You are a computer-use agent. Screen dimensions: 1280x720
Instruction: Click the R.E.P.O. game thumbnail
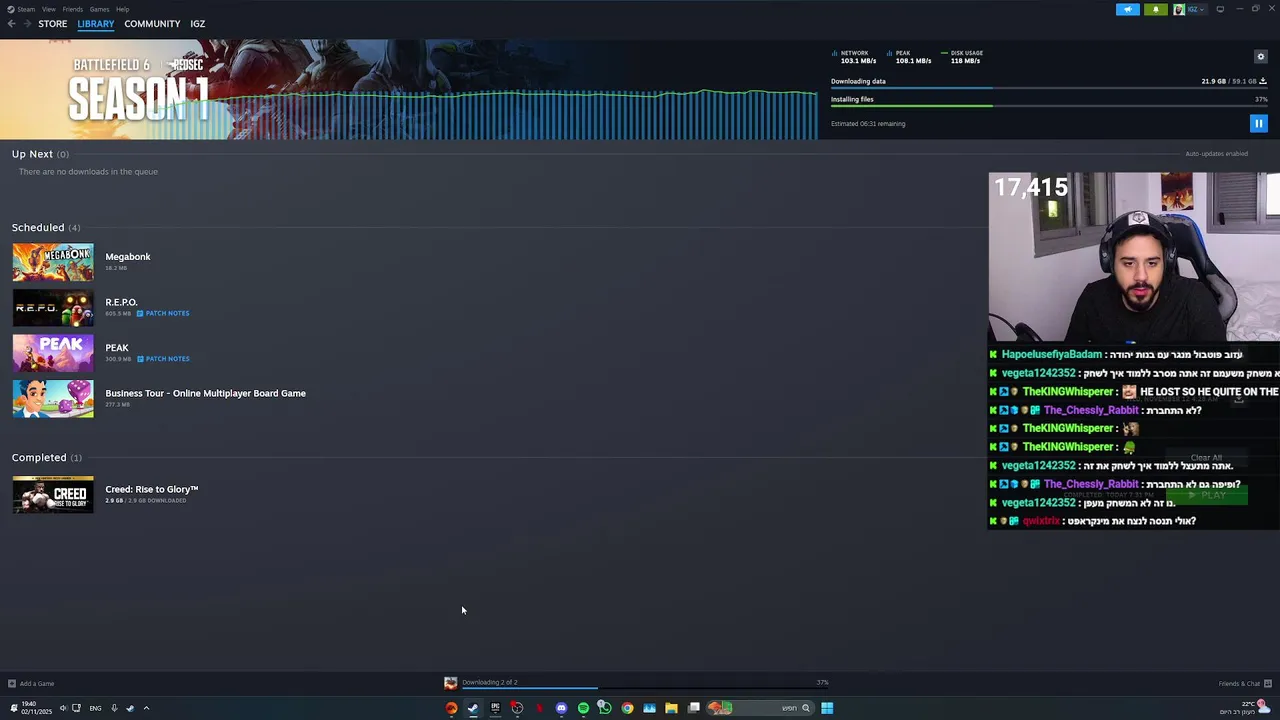[x=53, y=308]
